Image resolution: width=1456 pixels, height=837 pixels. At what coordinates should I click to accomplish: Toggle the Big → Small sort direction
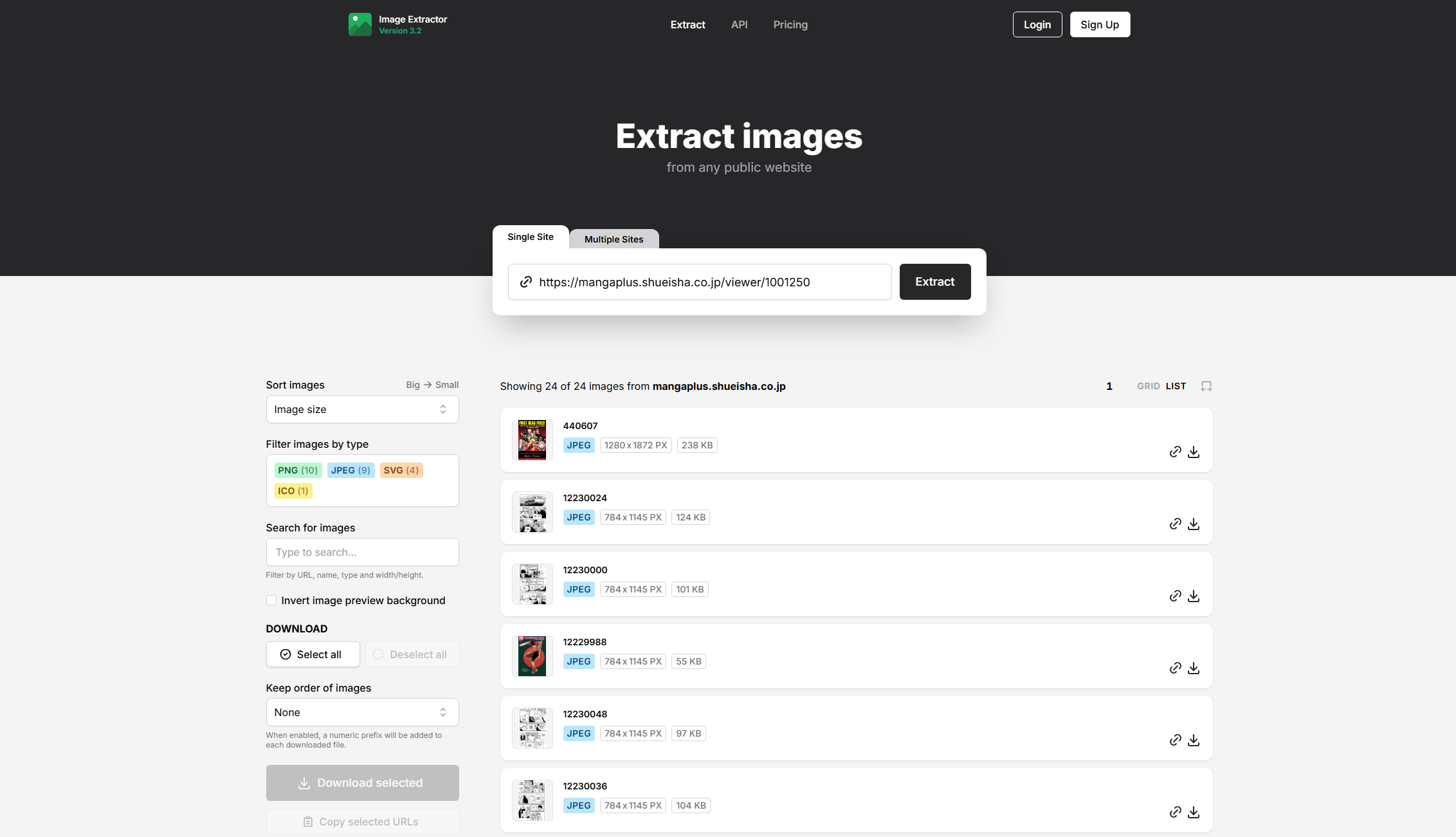click(x=432, y=385)
